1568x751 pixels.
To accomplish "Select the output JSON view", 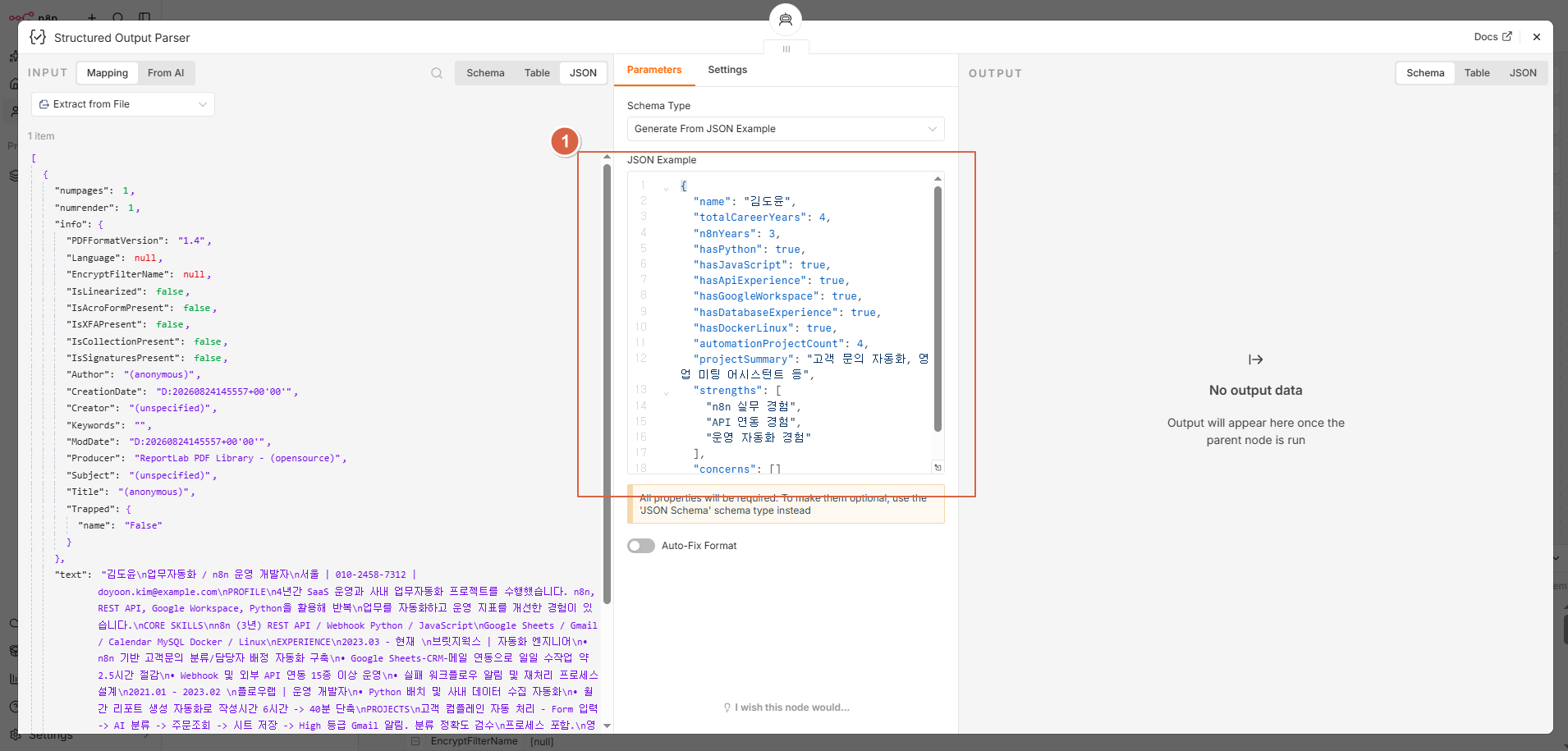I will point(1523,73).
